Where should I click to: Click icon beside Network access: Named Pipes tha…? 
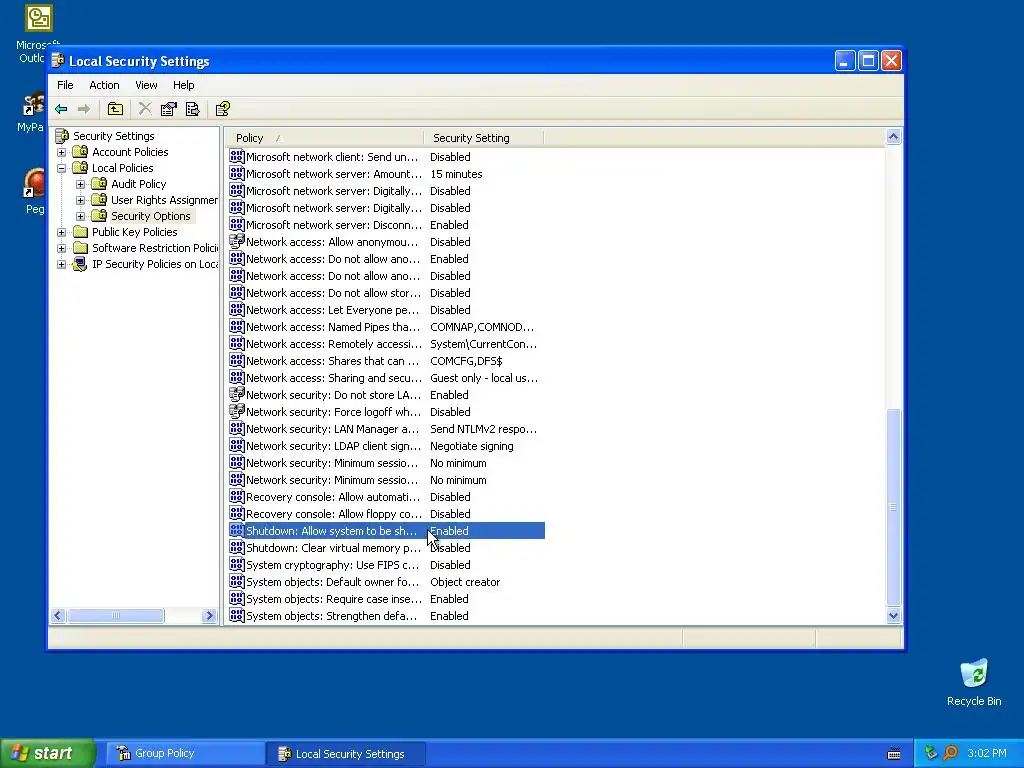pos(236,327)
